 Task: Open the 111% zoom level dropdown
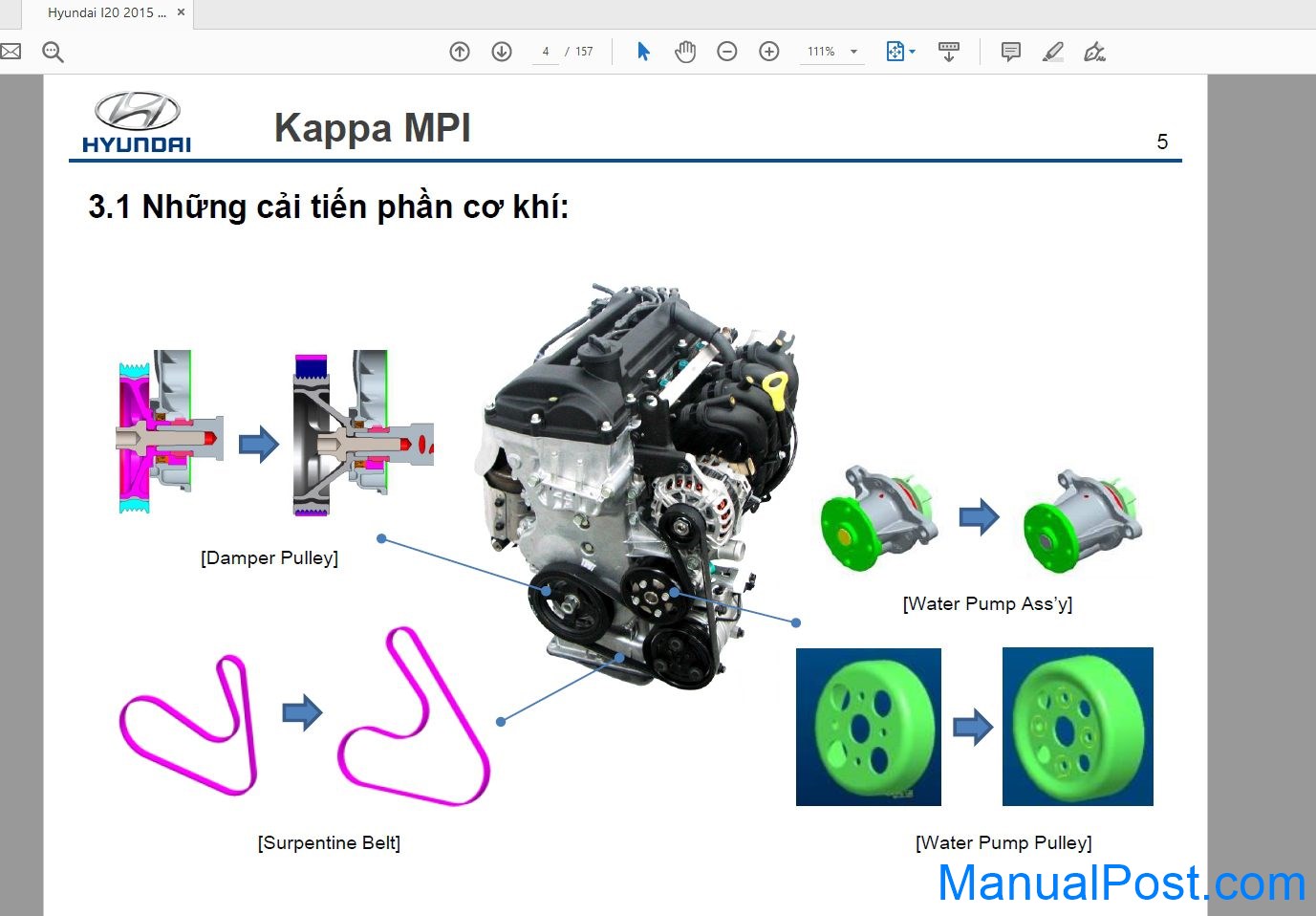coord(831,52)
